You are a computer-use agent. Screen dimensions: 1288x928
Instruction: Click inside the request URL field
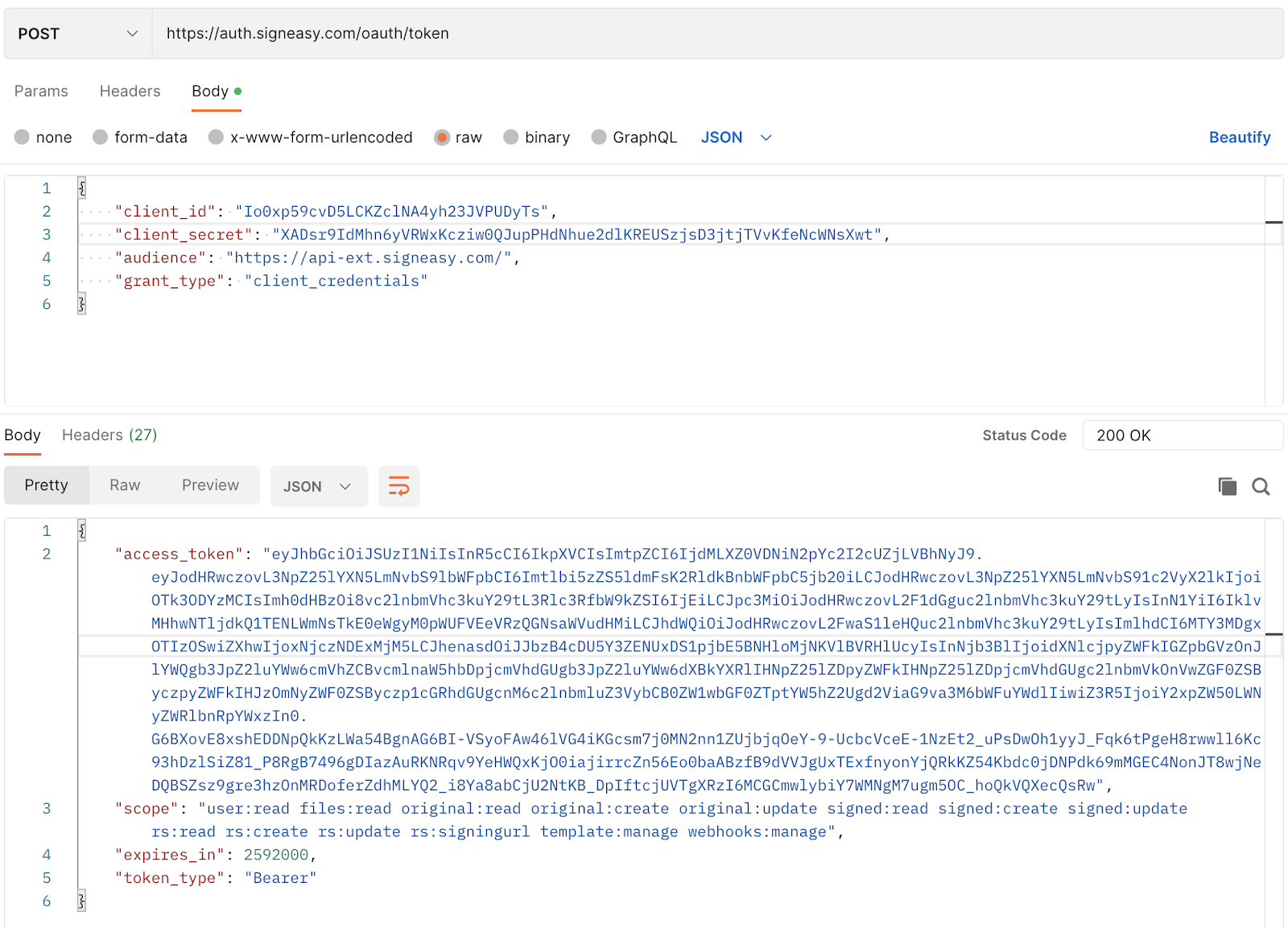[x=483, y=33]
